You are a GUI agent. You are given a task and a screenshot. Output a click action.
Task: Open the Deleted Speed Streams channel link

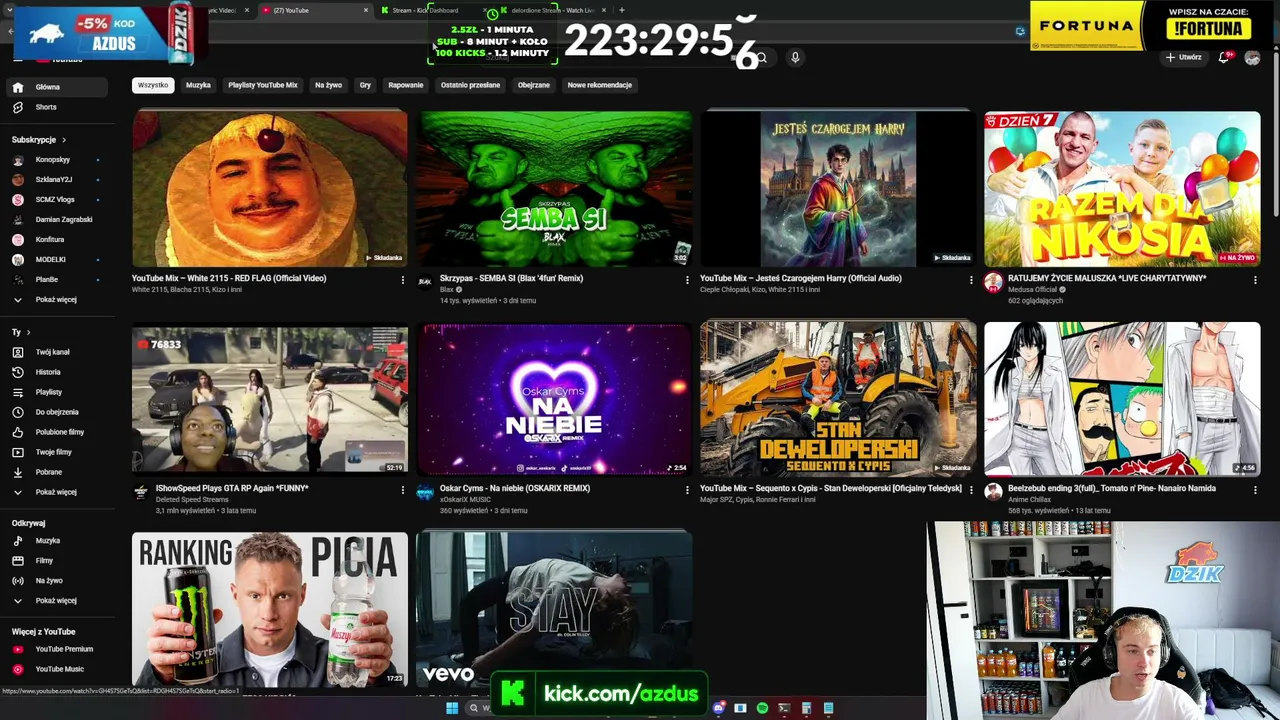(192, 500)
